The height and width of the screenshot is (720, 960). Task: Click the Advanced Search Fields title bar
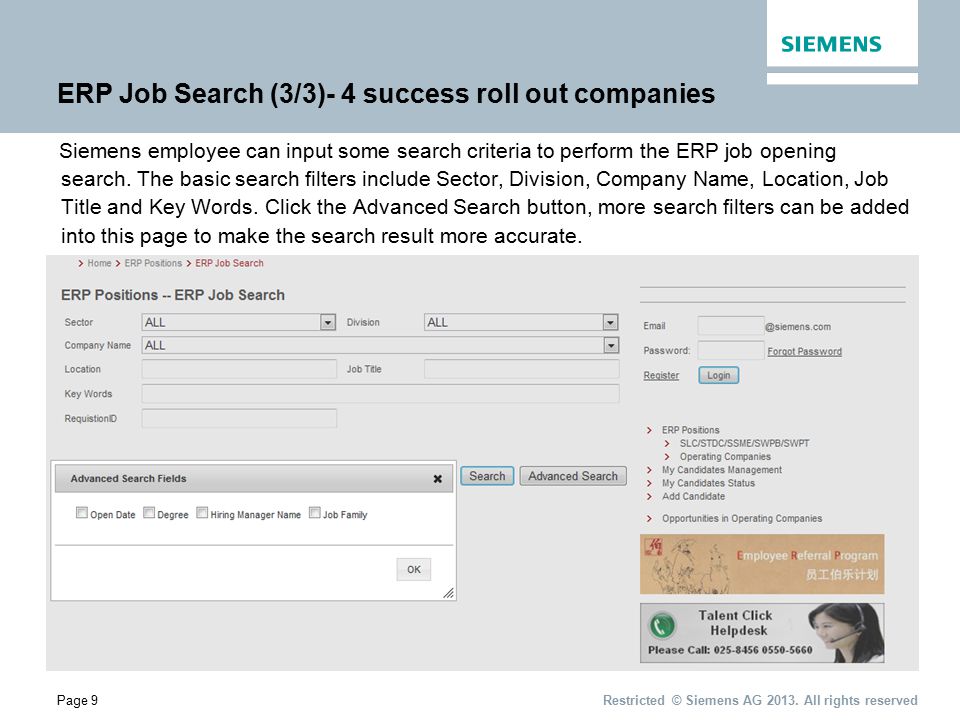pyautogui.click(x=253, y=479)
